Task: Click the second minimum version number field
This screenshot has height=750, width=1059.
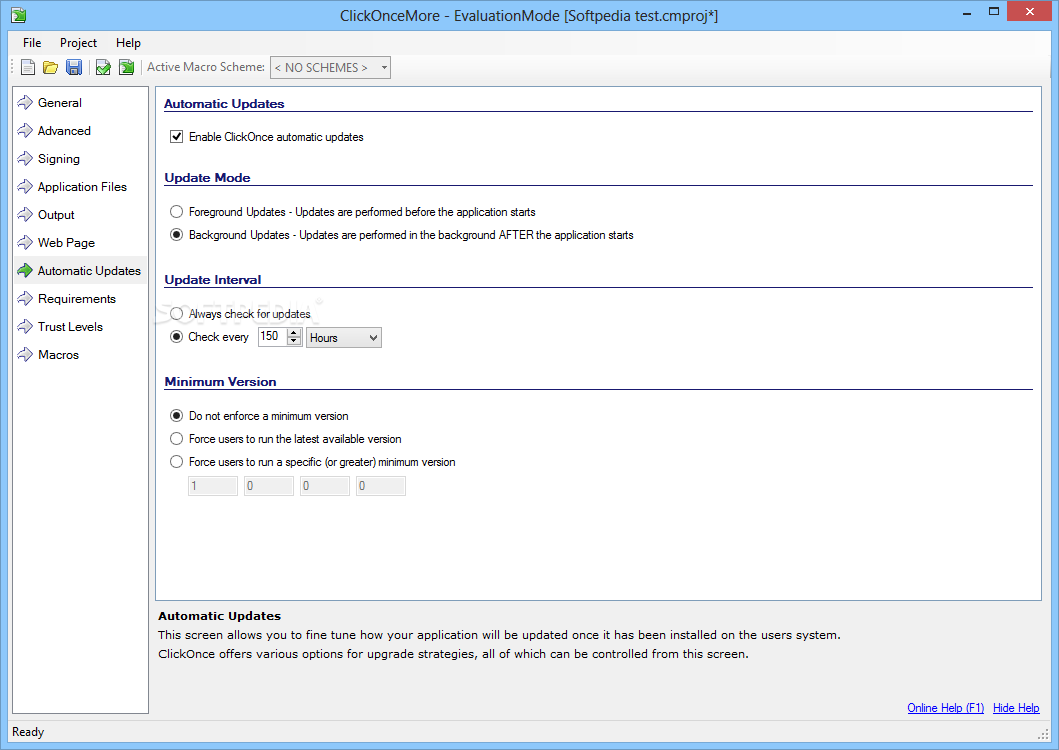Action: point(269,486)
